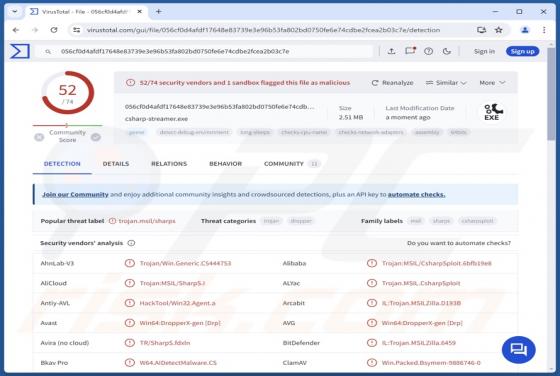Click Trojan/Win.Generic.C5444753 detection text
The image size is (560, 376).
coord(185,263)
